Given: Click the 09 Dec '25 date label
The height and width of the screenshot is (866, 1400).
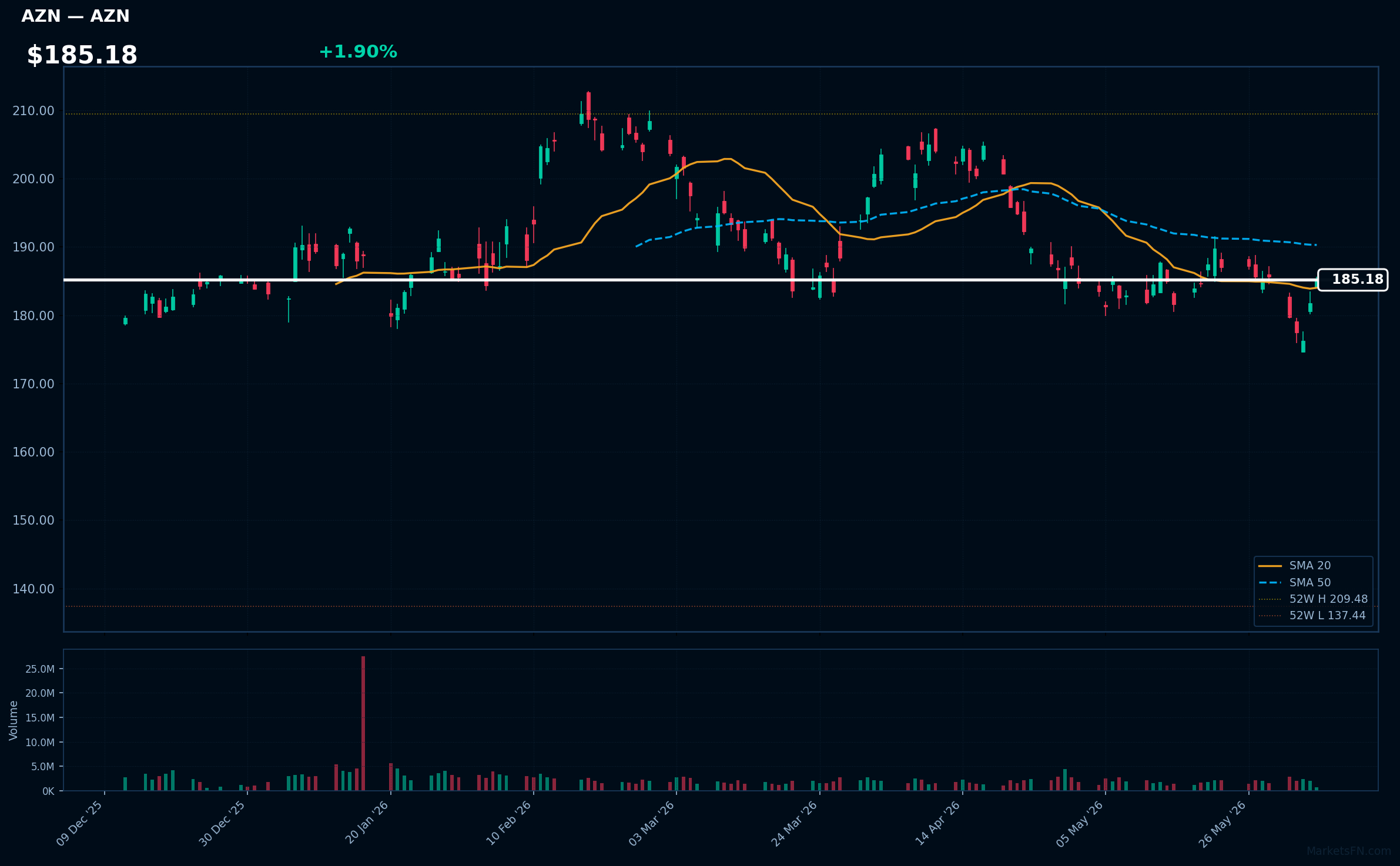Looking at the screenshot, I should [x=80, y=823].
